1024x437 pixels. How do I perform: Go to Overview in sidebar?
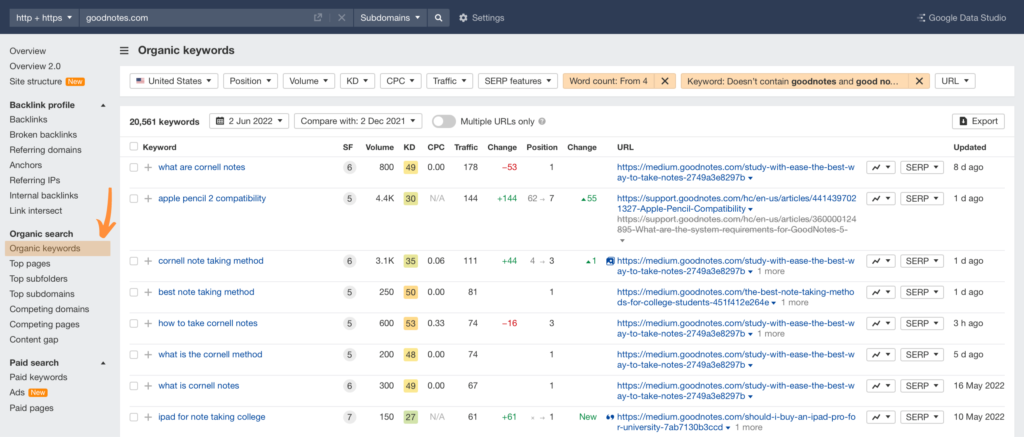pos(28,51)
